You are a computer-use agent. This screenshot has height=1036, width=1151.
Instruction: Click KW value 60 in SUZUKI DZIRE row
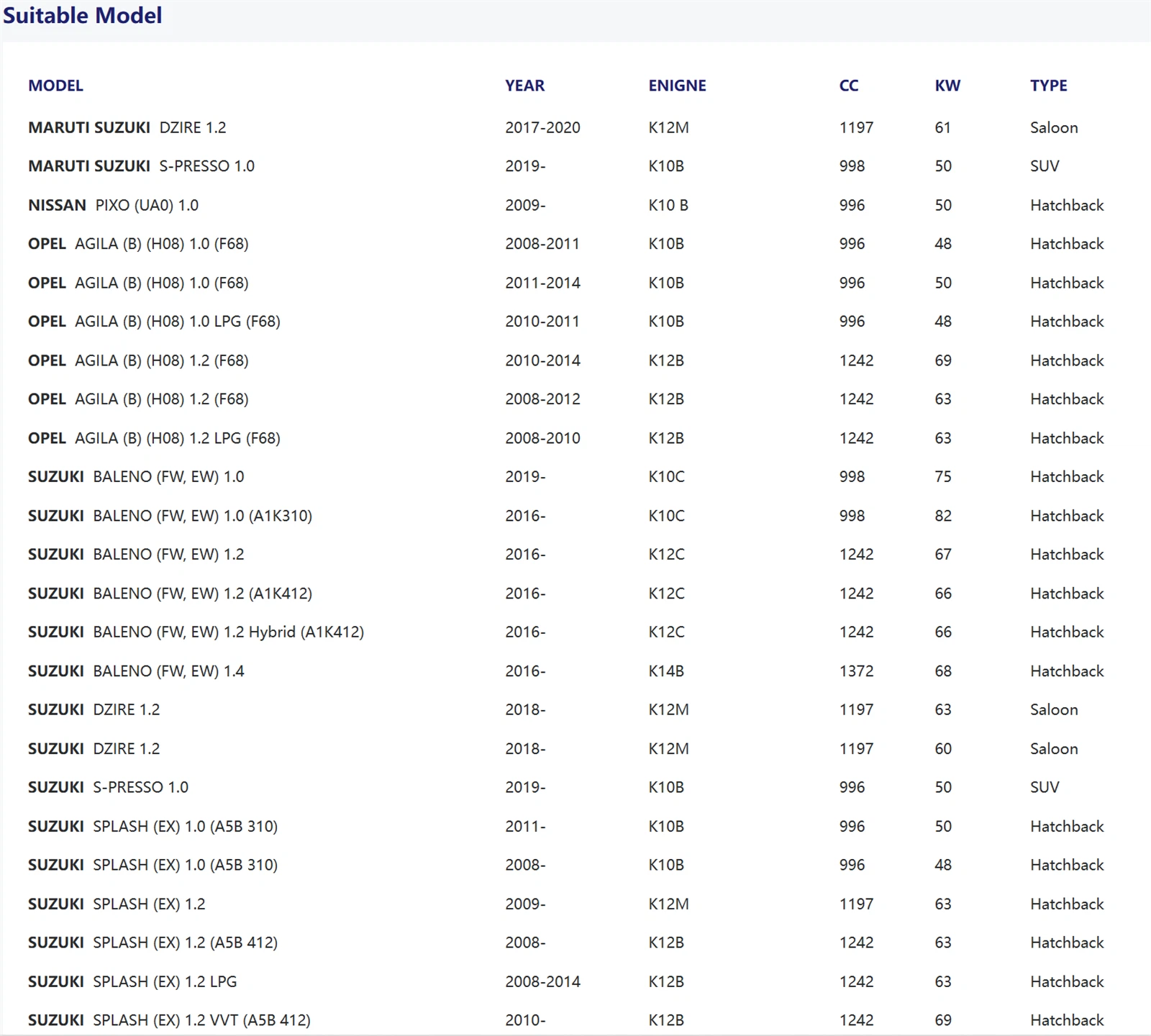(943, 749)
